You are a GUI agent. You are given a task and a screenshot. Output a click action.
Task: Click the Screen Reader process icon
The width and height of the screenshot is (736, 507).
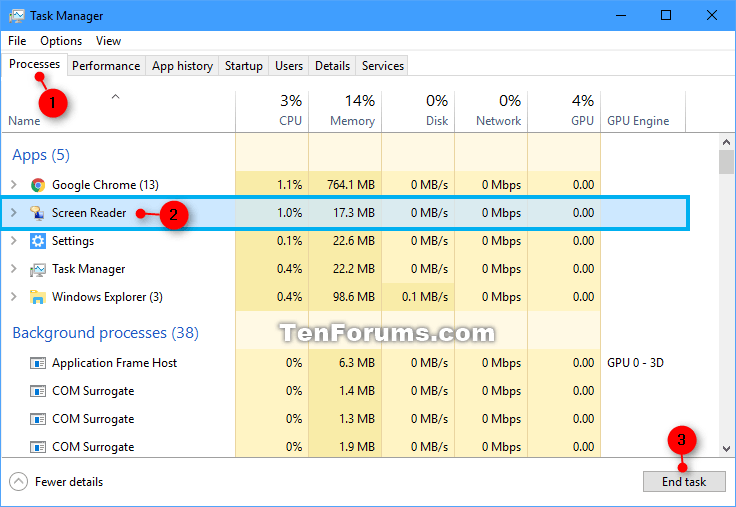click(x=38, y=213)
